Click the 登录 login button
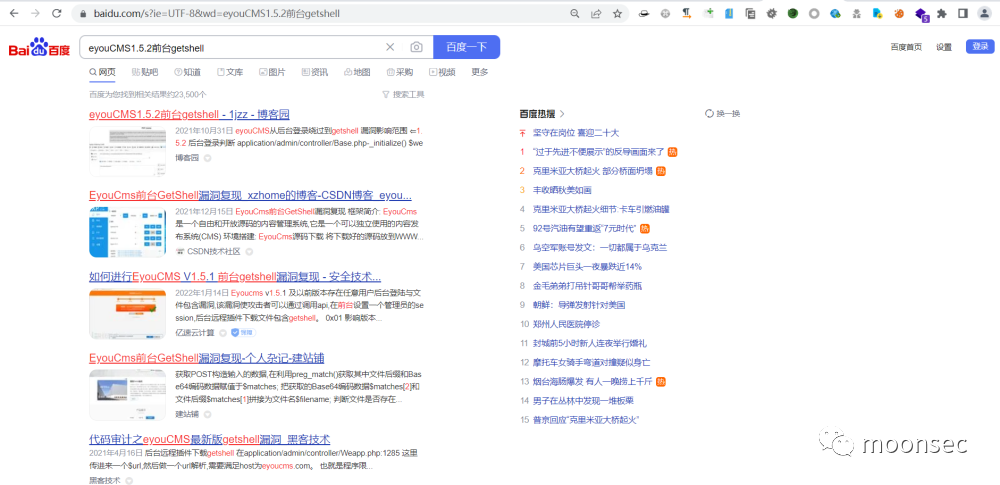1000x485 pixels. tap(980, 47)
